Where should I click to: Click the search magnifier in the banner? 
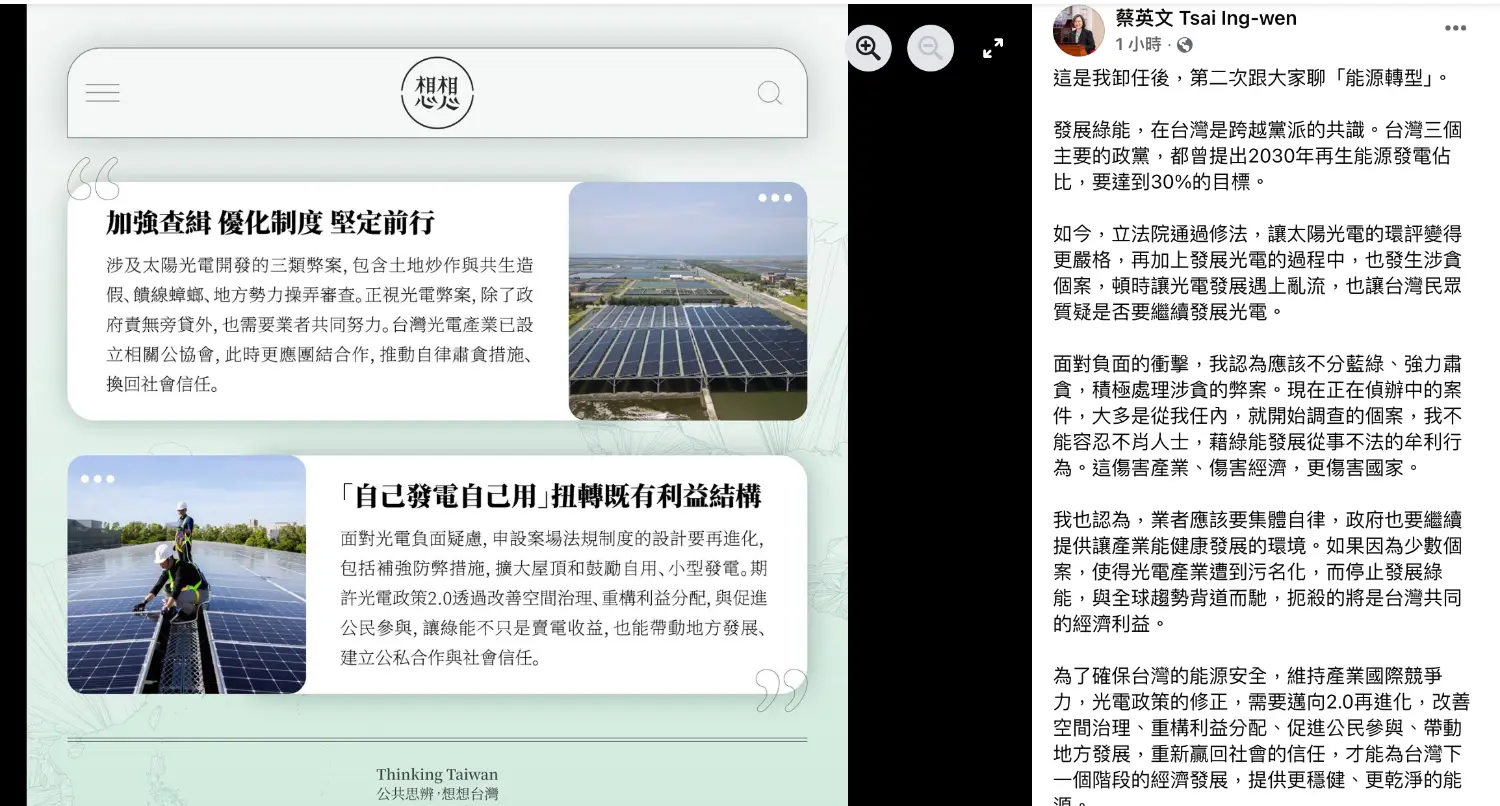[769, 93]
